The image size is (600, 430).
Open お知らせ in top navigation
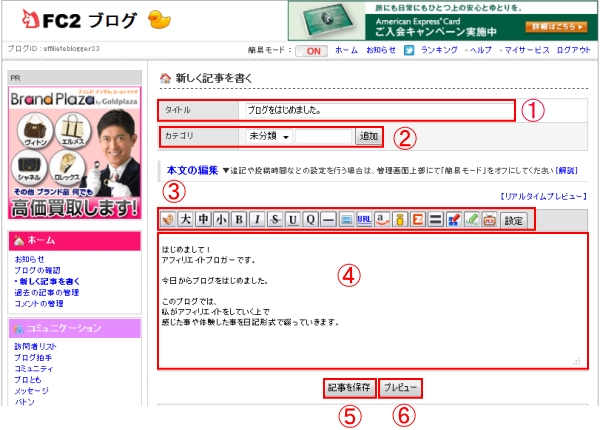(x=381, y=50)
